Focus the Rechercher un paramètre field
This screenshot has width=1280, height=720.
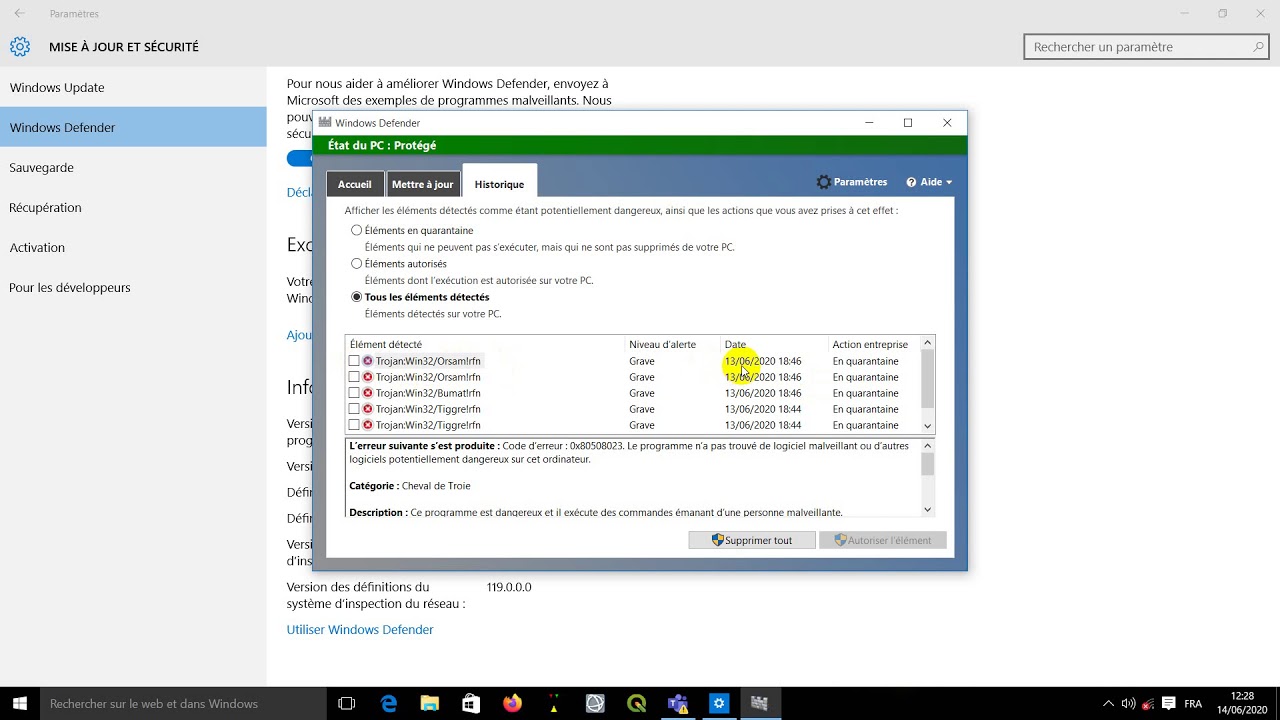pos(1146,47)
